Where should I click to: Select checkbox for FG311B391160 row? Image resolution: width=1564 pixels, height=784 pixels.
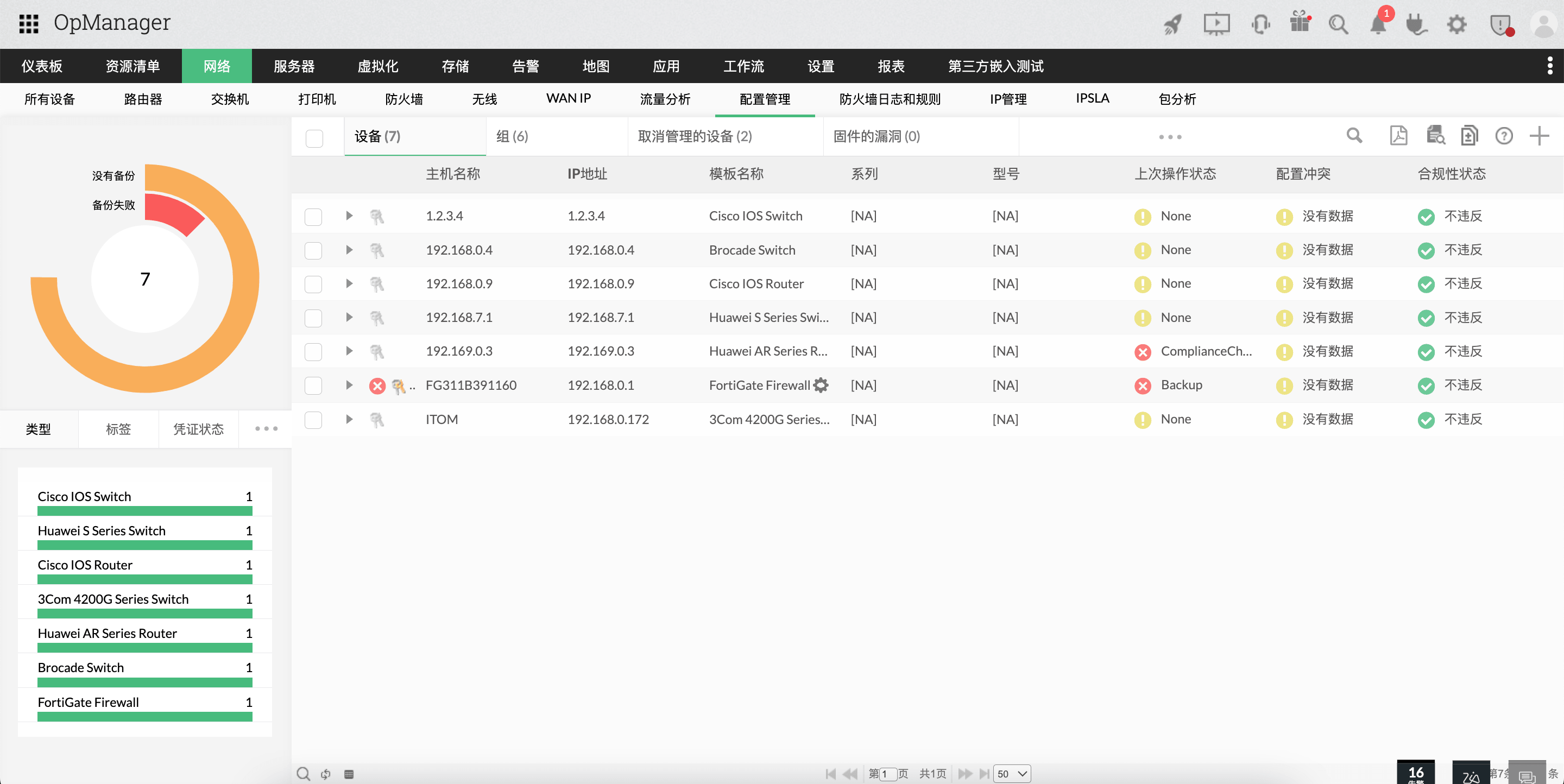[x=313, y=385]
